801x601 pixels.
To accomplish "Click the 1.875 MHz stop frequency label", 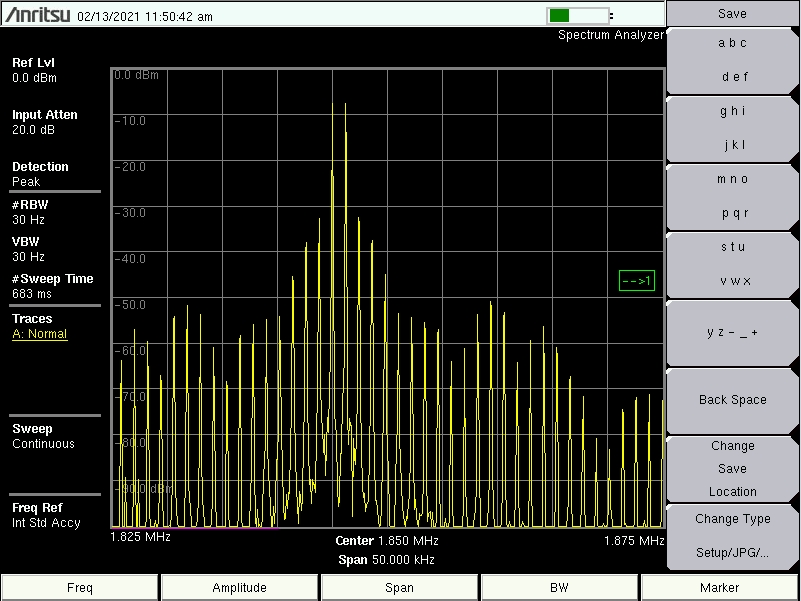I will point(634,541).
